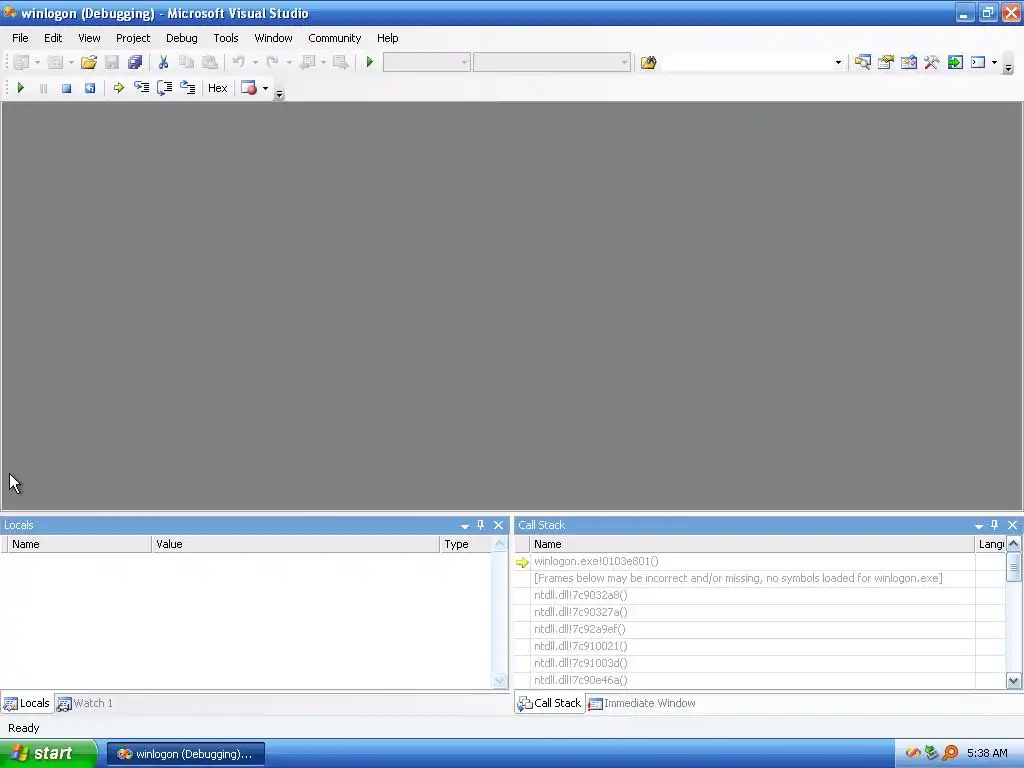Viewport: 1024px width, 768px height.
Task: Open the View menu
Action: 89,38
